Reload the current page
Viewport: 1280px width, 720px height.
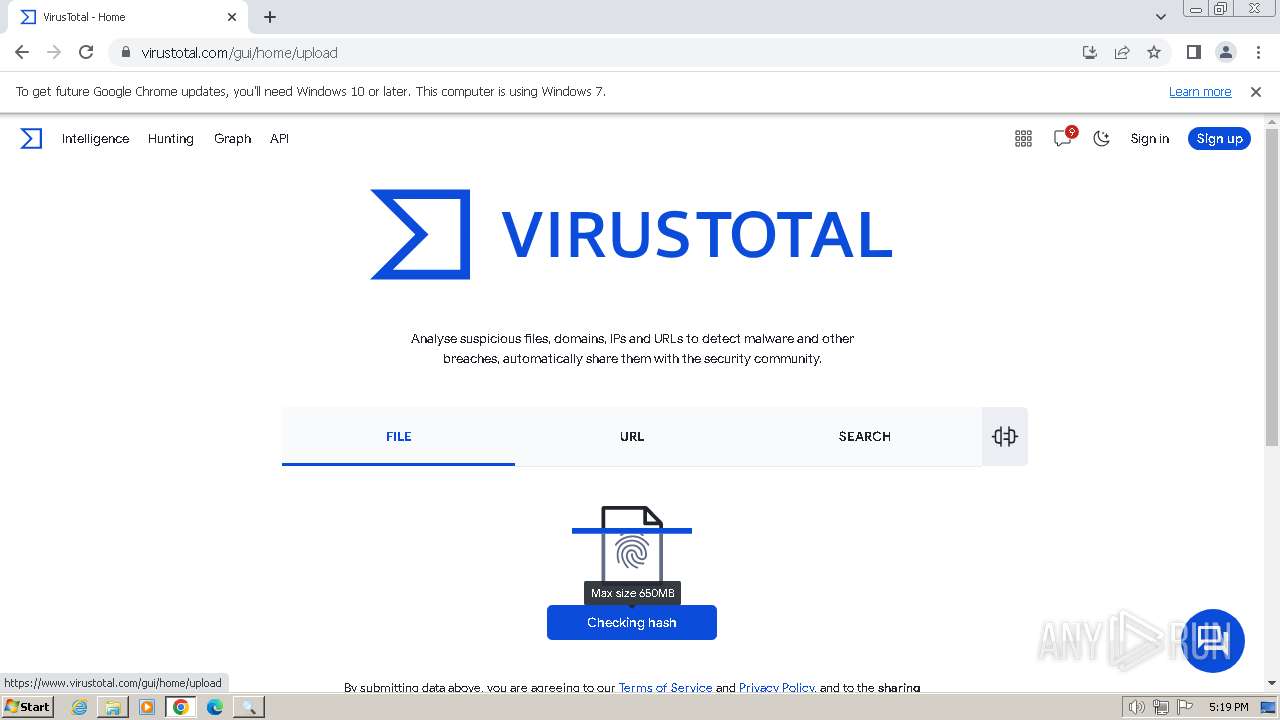86,52
